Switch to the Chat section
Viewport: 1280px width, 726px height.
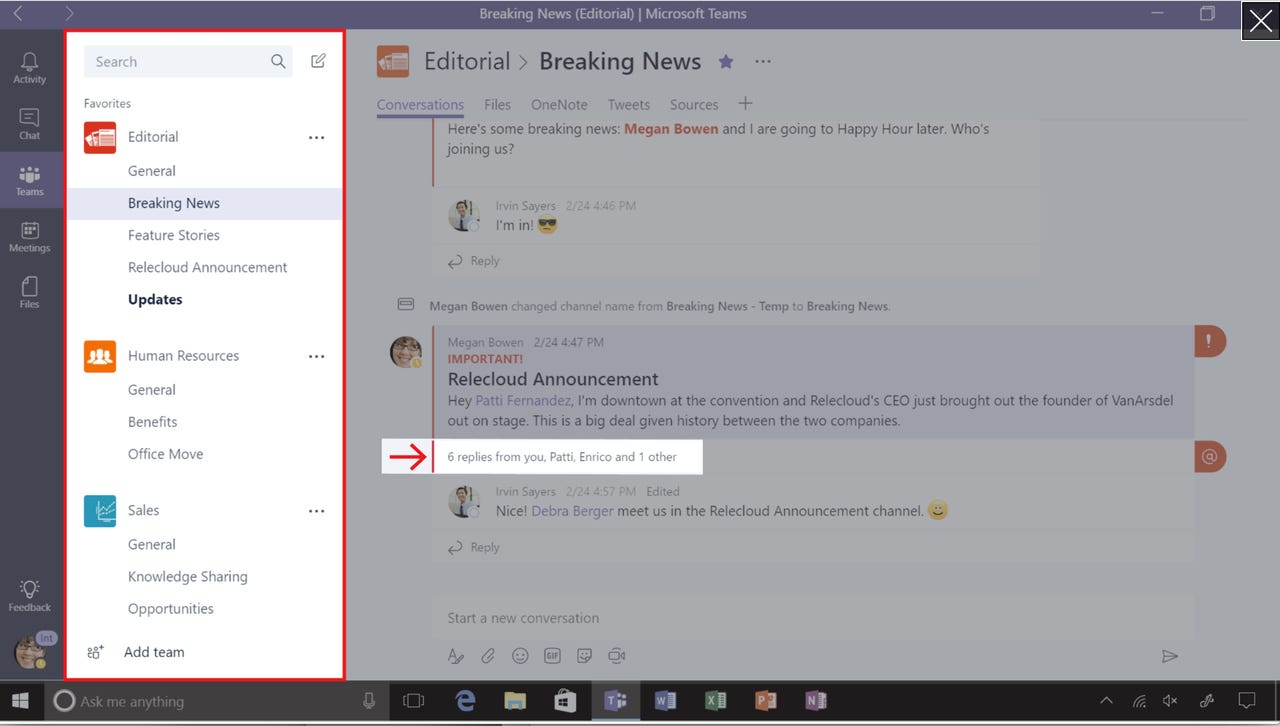point(30,122)
